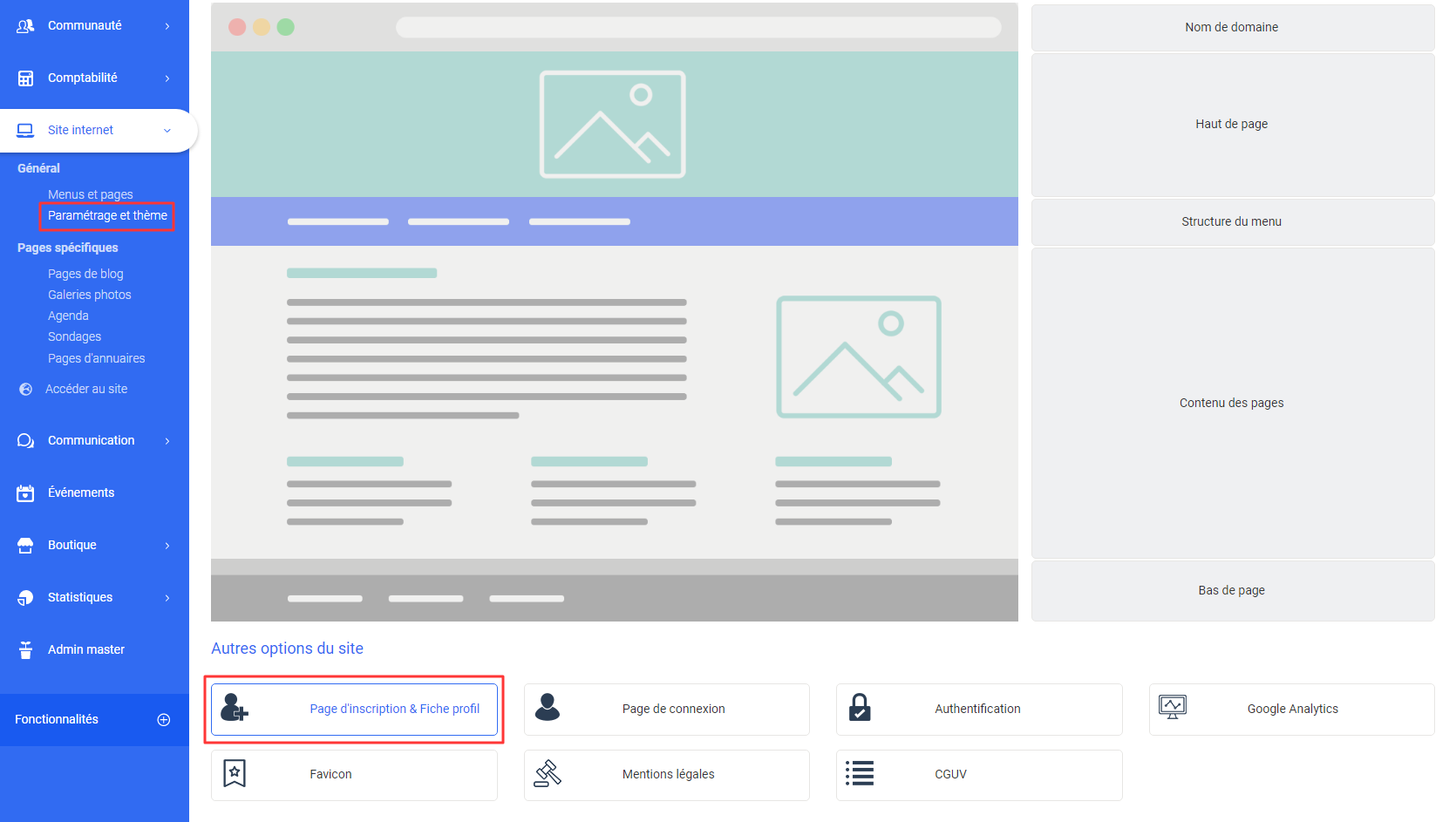Collapse the Site internet menu chevron
Viewport: 1456px width, 822px height.
click(x=167, y=131)
